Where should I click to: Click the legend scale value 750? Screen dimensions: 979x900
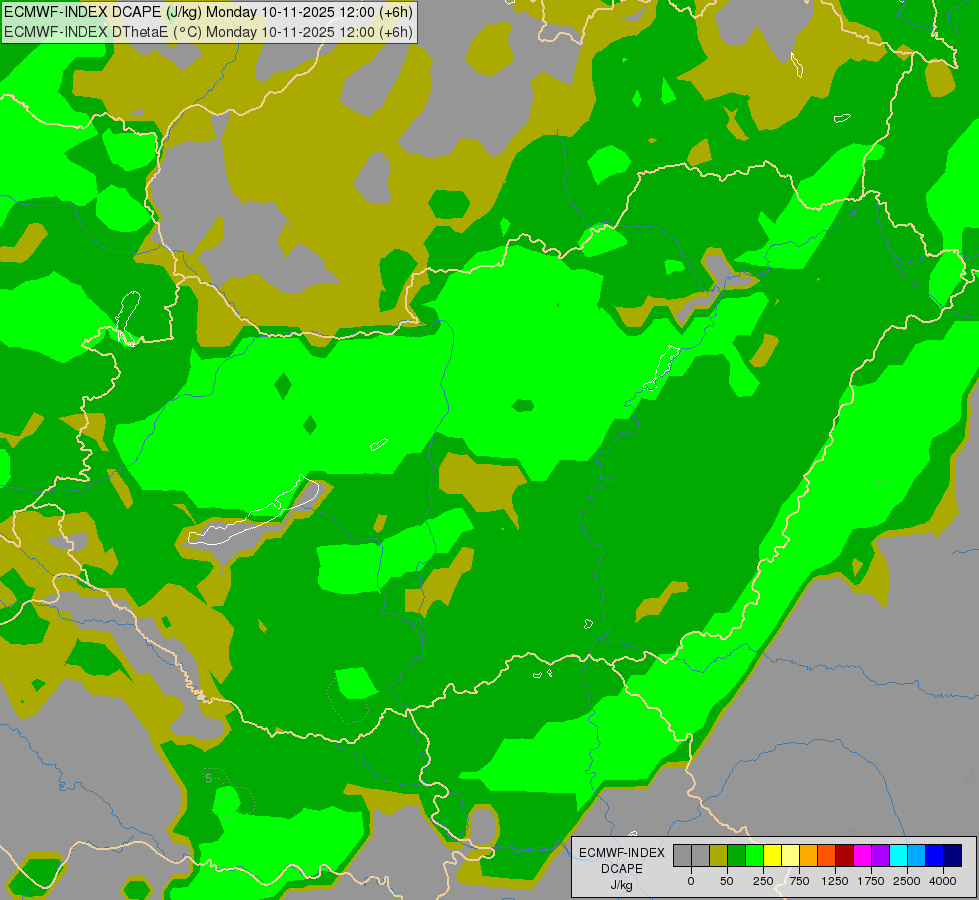(799, 881)
